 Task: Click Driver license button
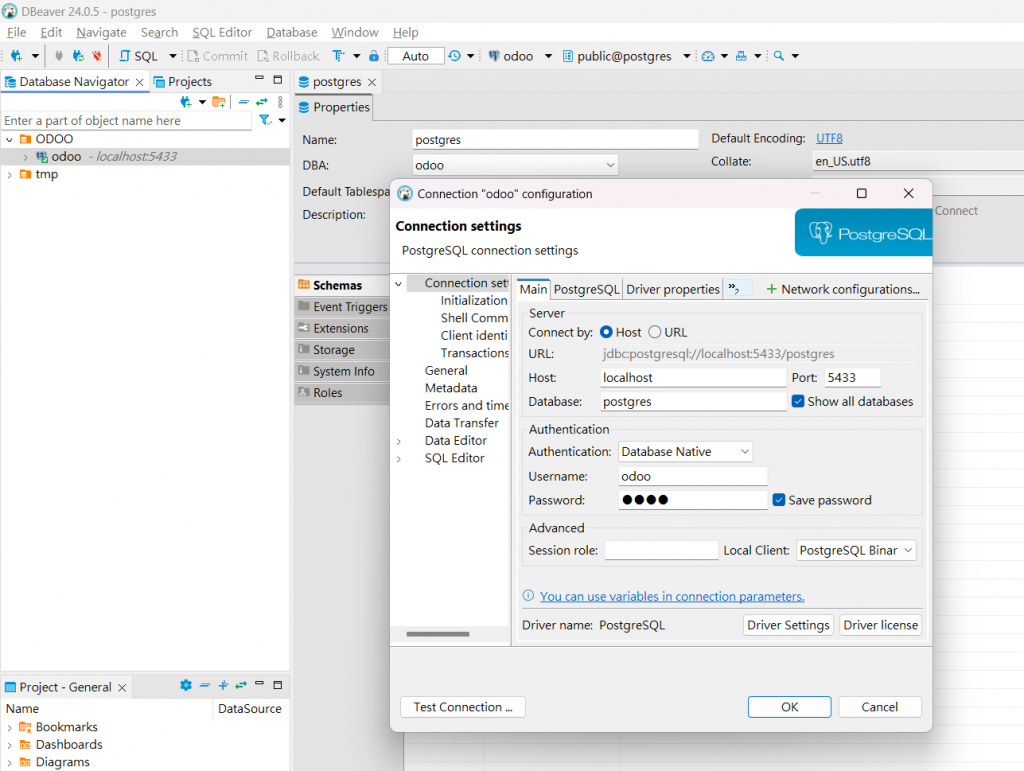pyautogui.click(x=880, y=625)
